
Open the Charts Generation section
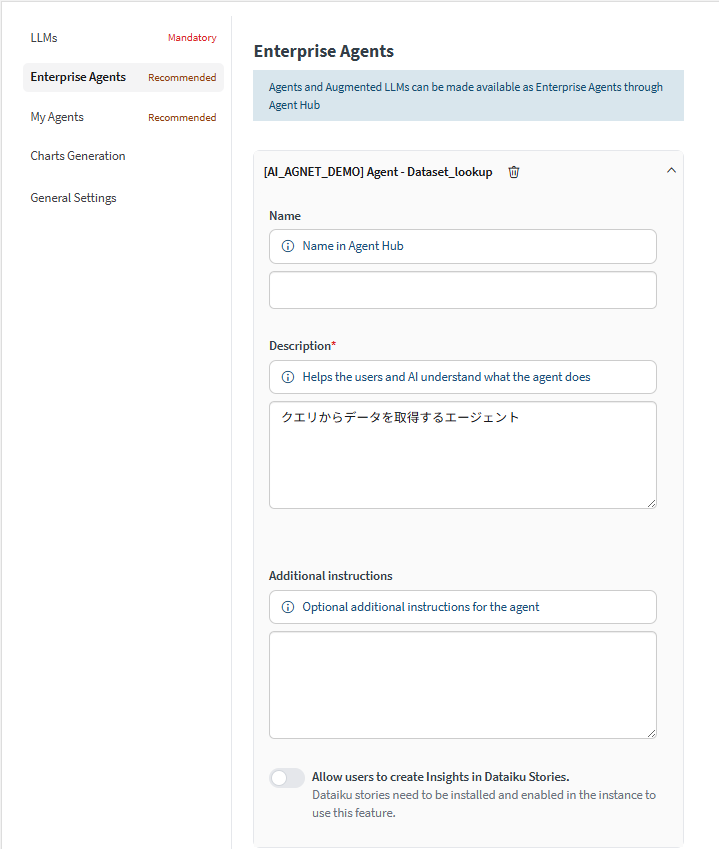[78, 156]
